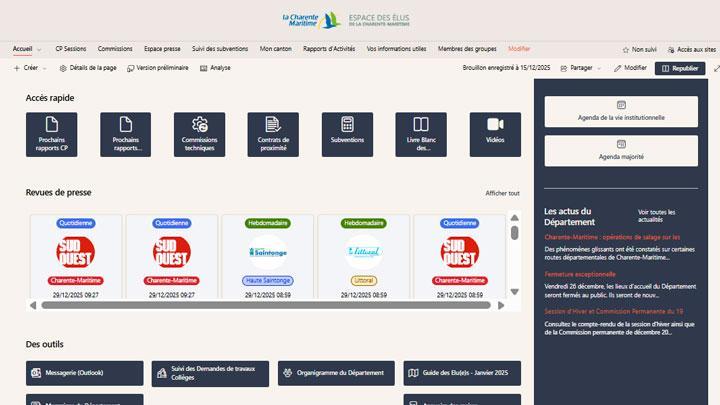720x405 pixels.
Task: Open page Analyse
Action: coord(215,68)
